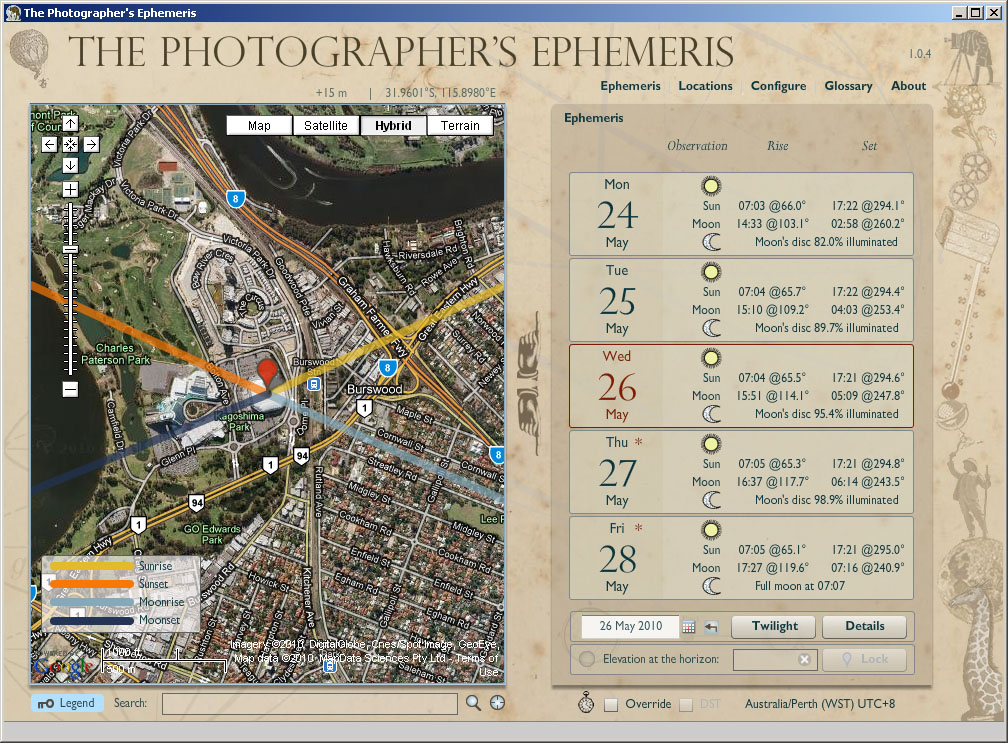Click the red location pin on the map
The height and width of the screenshot is (743, 1008).
coord(267,374)
